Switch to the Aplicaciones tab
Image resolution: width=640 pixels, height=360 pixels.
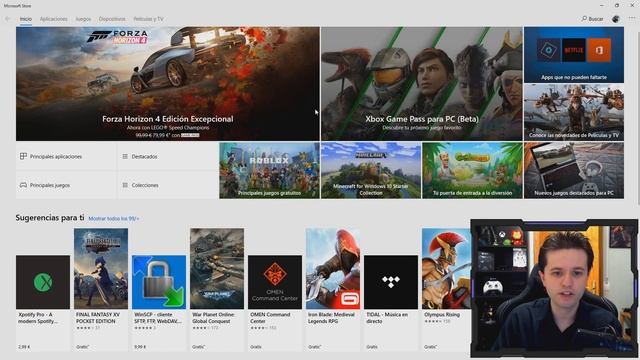[x=53, y=19]
